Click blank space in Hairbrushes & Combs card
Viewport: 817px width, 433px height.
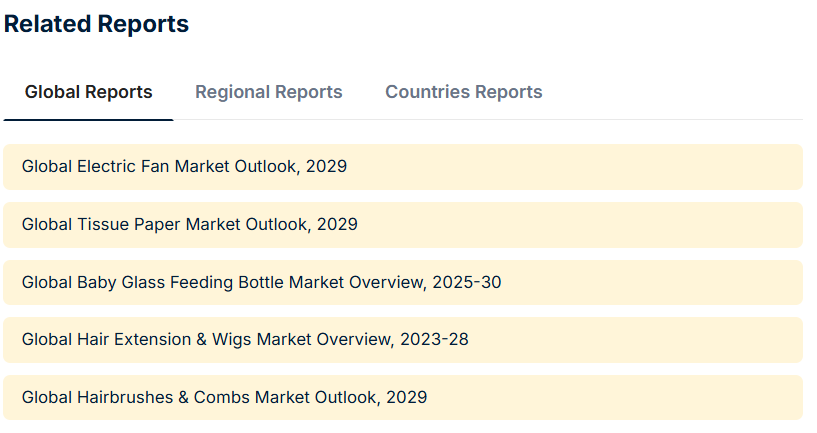pyautogui.click(x=615, y=398)
